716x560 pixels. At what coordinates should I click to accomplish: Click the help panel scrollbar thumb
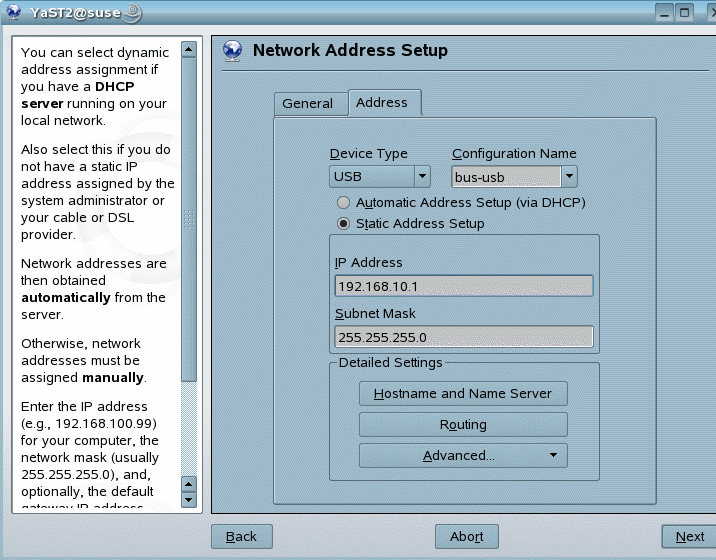point(189,220)
